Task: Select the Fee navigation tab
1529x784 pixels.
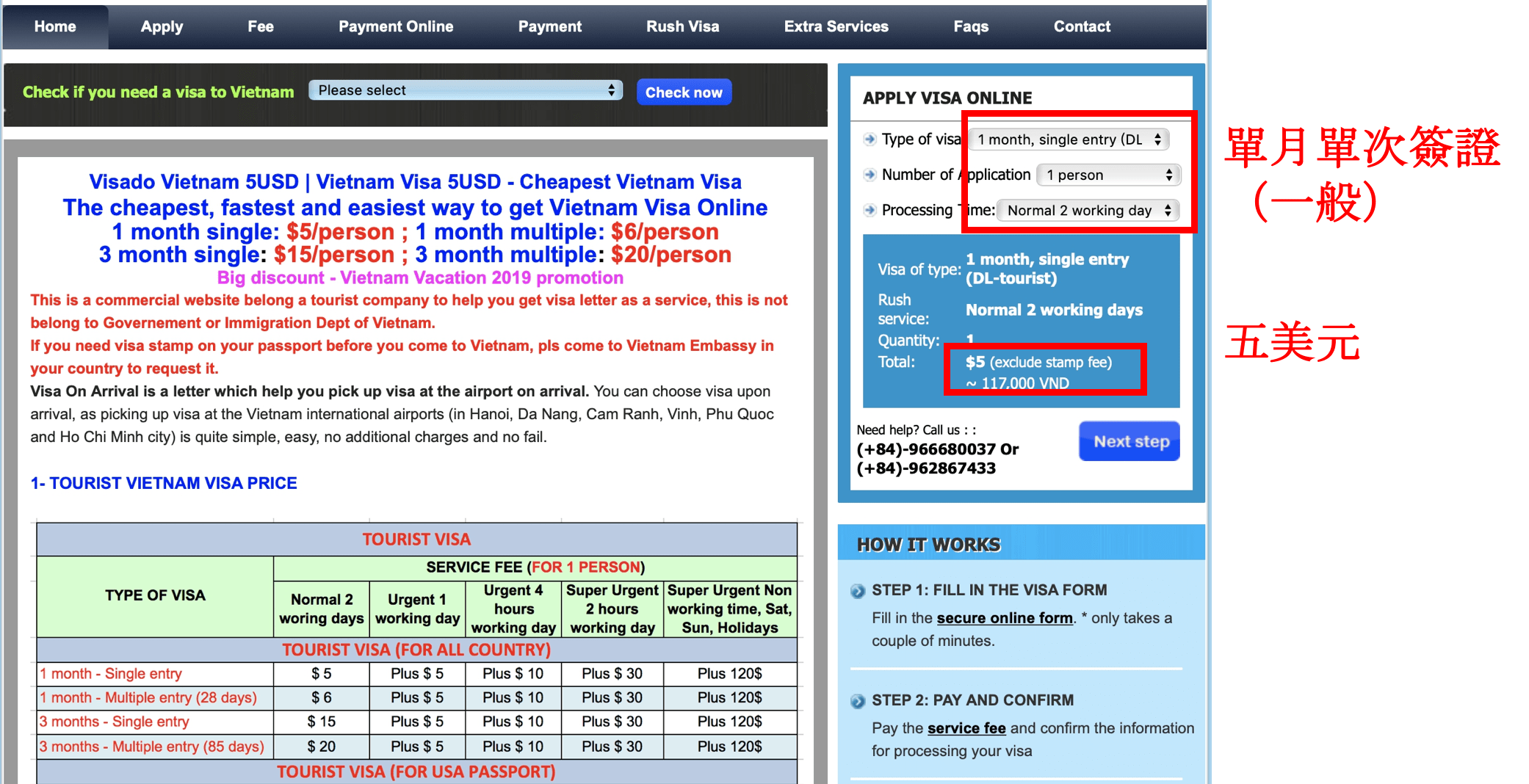Action: (261, 27)
